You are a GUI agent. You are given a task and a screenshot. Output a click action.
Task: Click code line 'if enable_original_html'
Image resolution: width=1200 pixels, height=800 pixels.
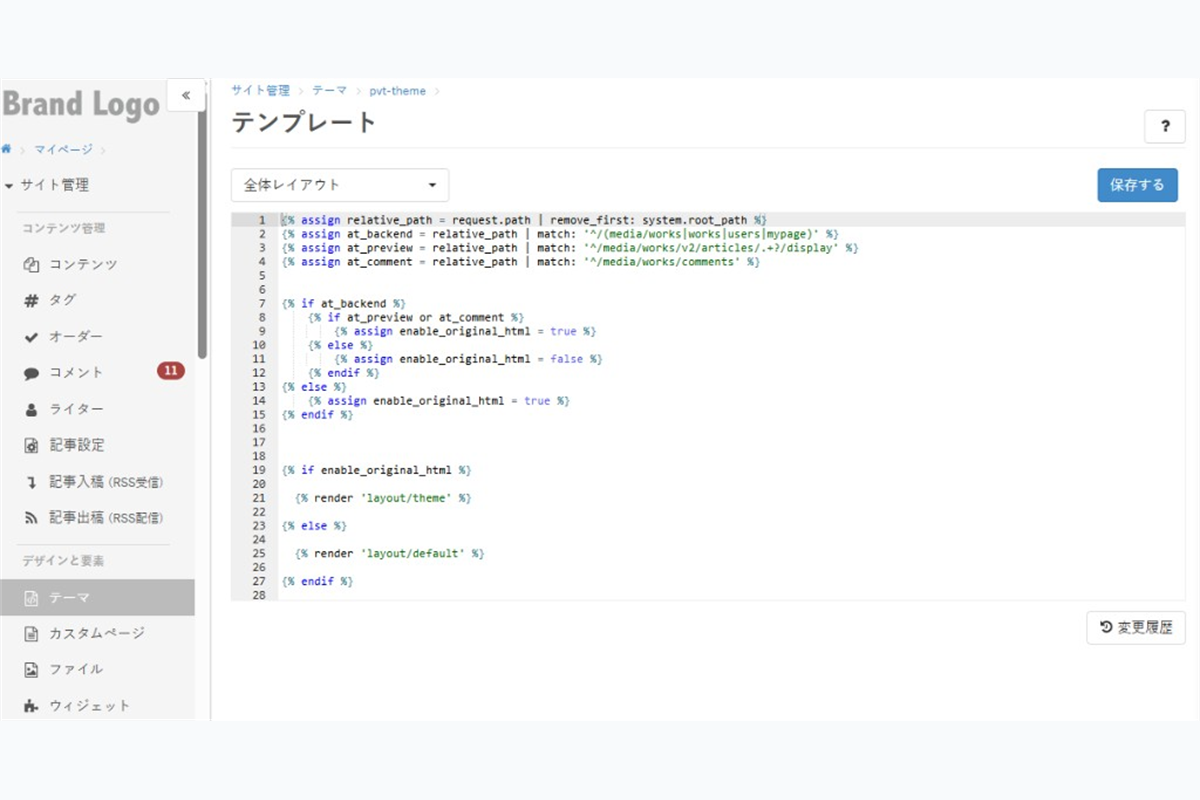click(376, 469)
